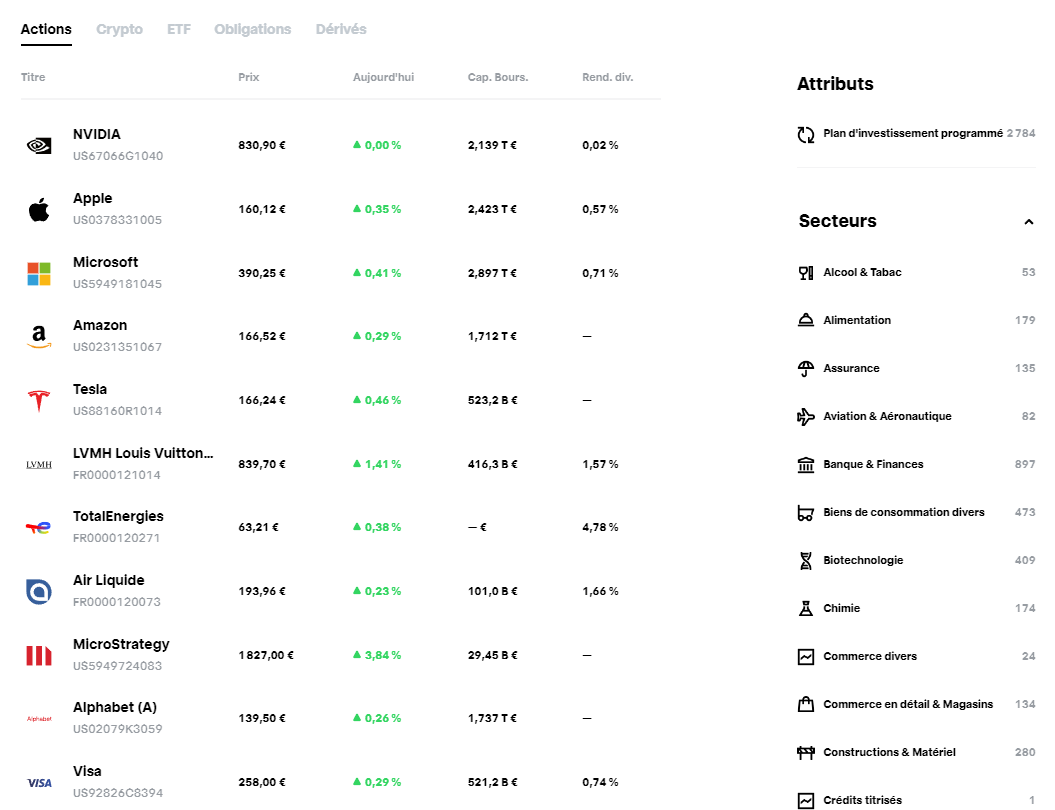The width and height of the screenshot is (1055, 810).
Task: Click the Alphabet logo icon
Action: click(x=39, y=719)
